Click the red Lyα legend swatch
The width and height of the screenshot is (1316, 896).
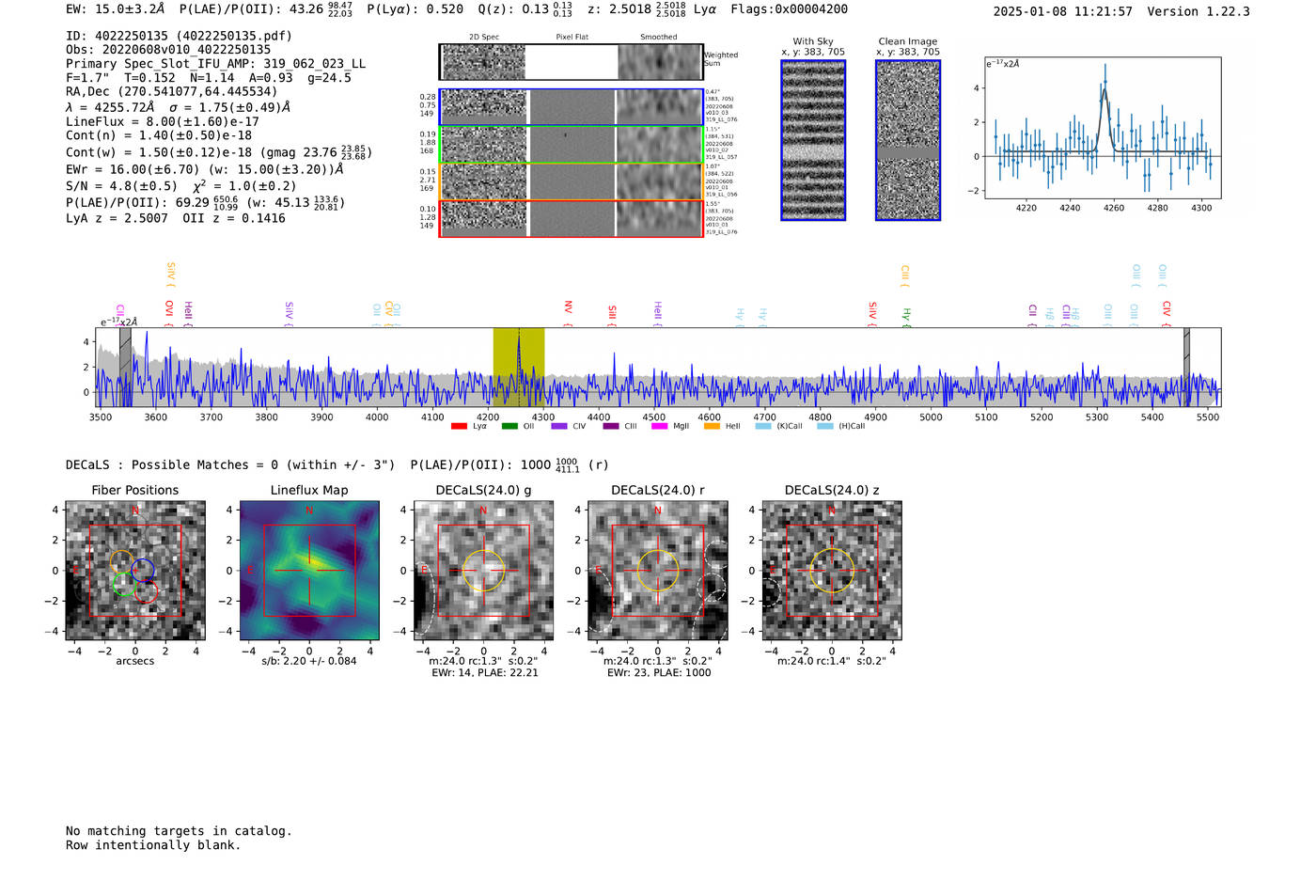(459, 426)
